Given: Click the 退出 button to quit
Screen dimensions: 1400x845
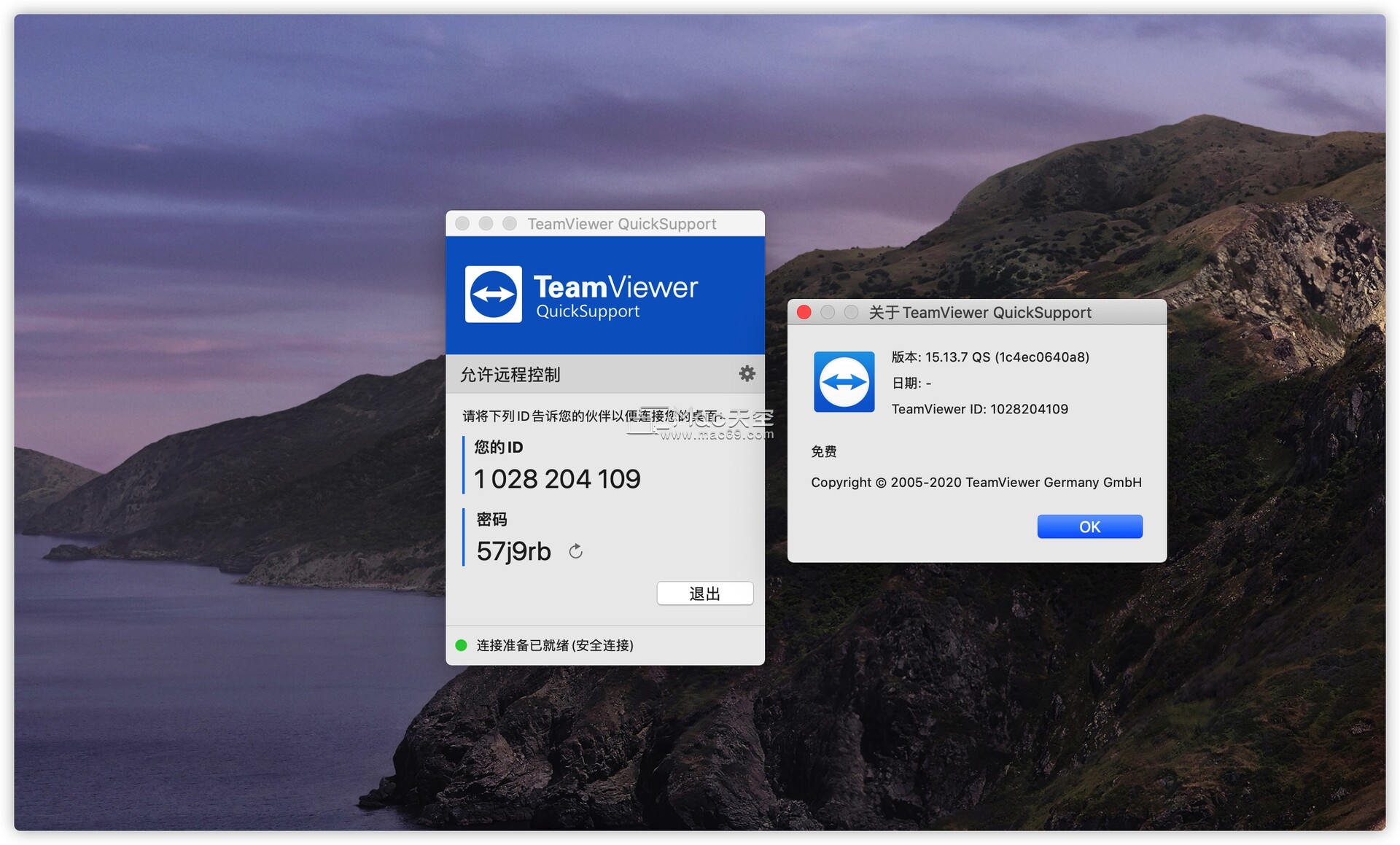Looking at the screenshot, I should 705,593.
